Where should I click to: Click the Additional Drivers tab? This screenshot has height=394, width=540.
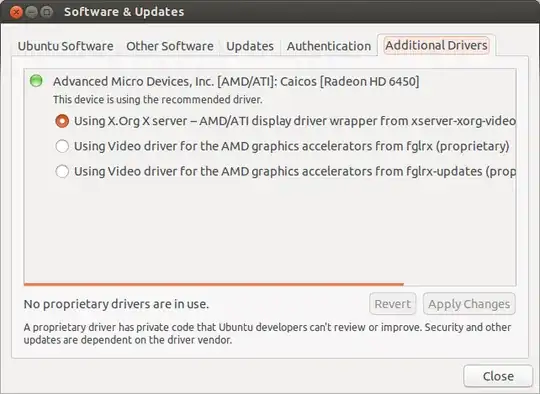(x=436, y=45)
